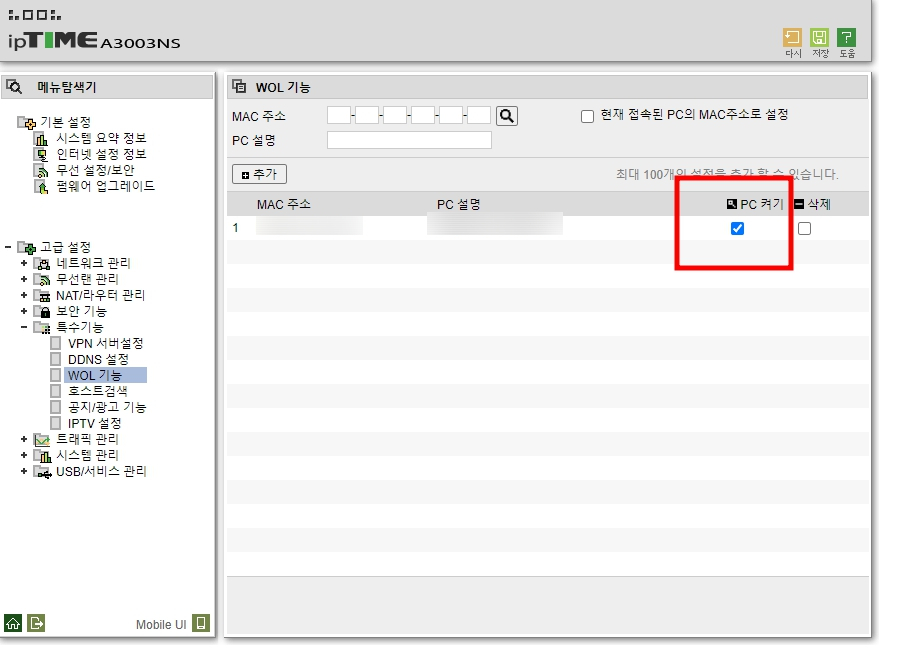Click the 인터넷 설정 정보 icon
The image size is (899, 672).
coord(41,155)
